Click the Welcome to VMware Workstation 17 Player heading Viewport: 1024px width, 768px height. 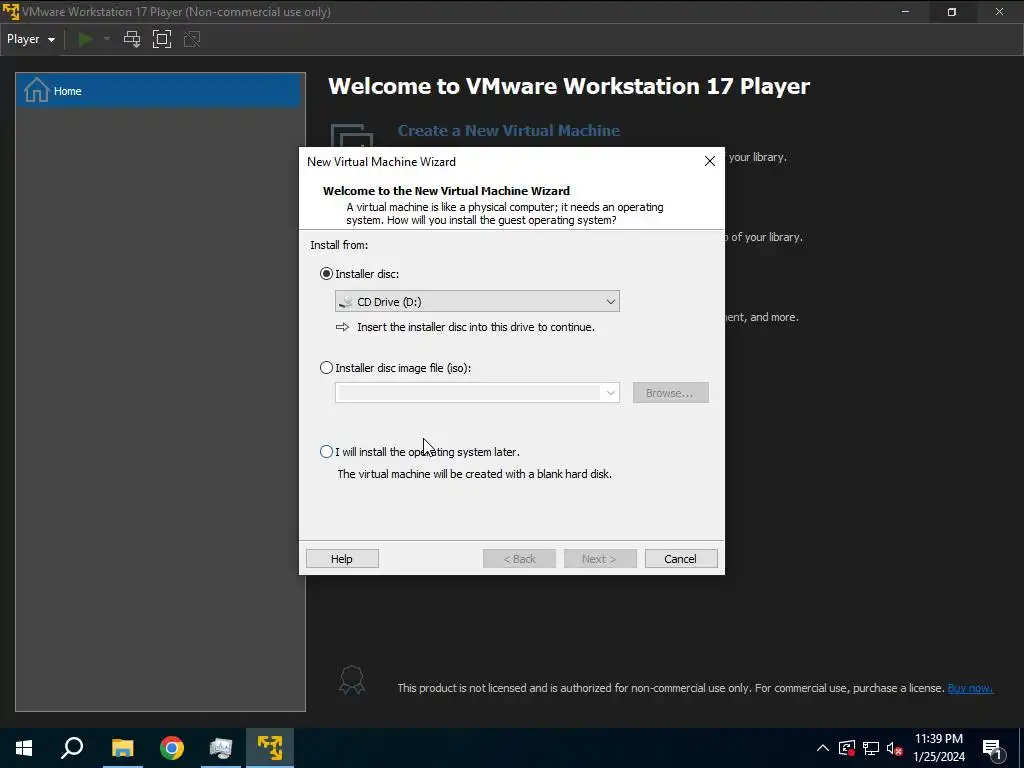pyautogui.click(x=569, y=86)
